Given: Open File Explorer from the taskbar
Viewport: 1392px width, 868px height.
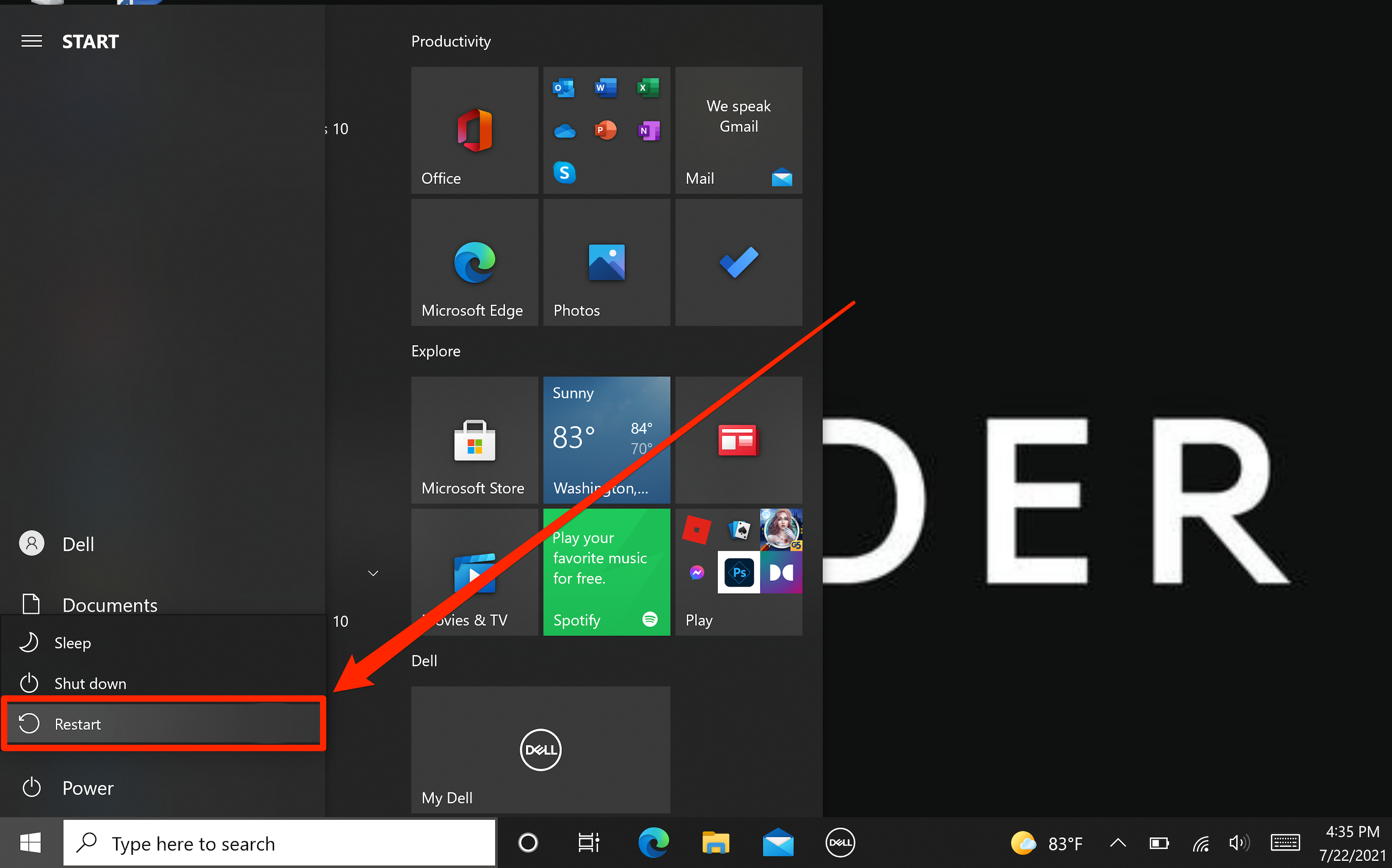Looking at the screenshot, I should coord(715,843).
